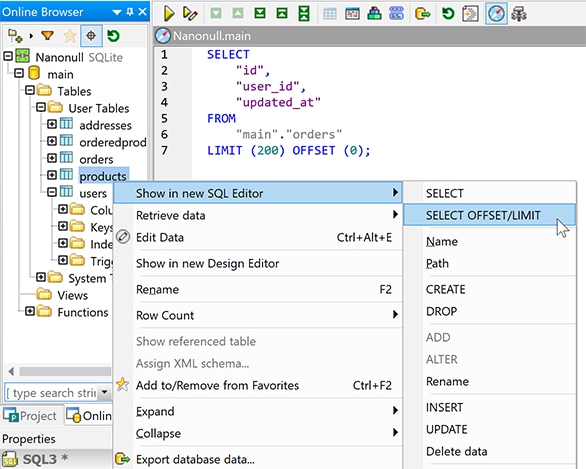Choose Path in the submenu
This screenshot has width=586, height=469.
(x=490, y=263)
